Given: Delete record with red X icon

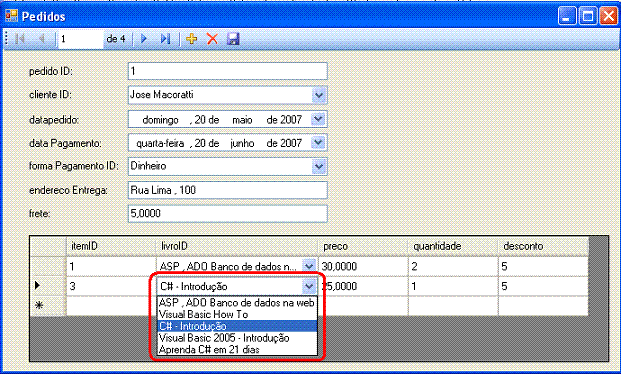Looking at the screenshot, I should (212, 39).
